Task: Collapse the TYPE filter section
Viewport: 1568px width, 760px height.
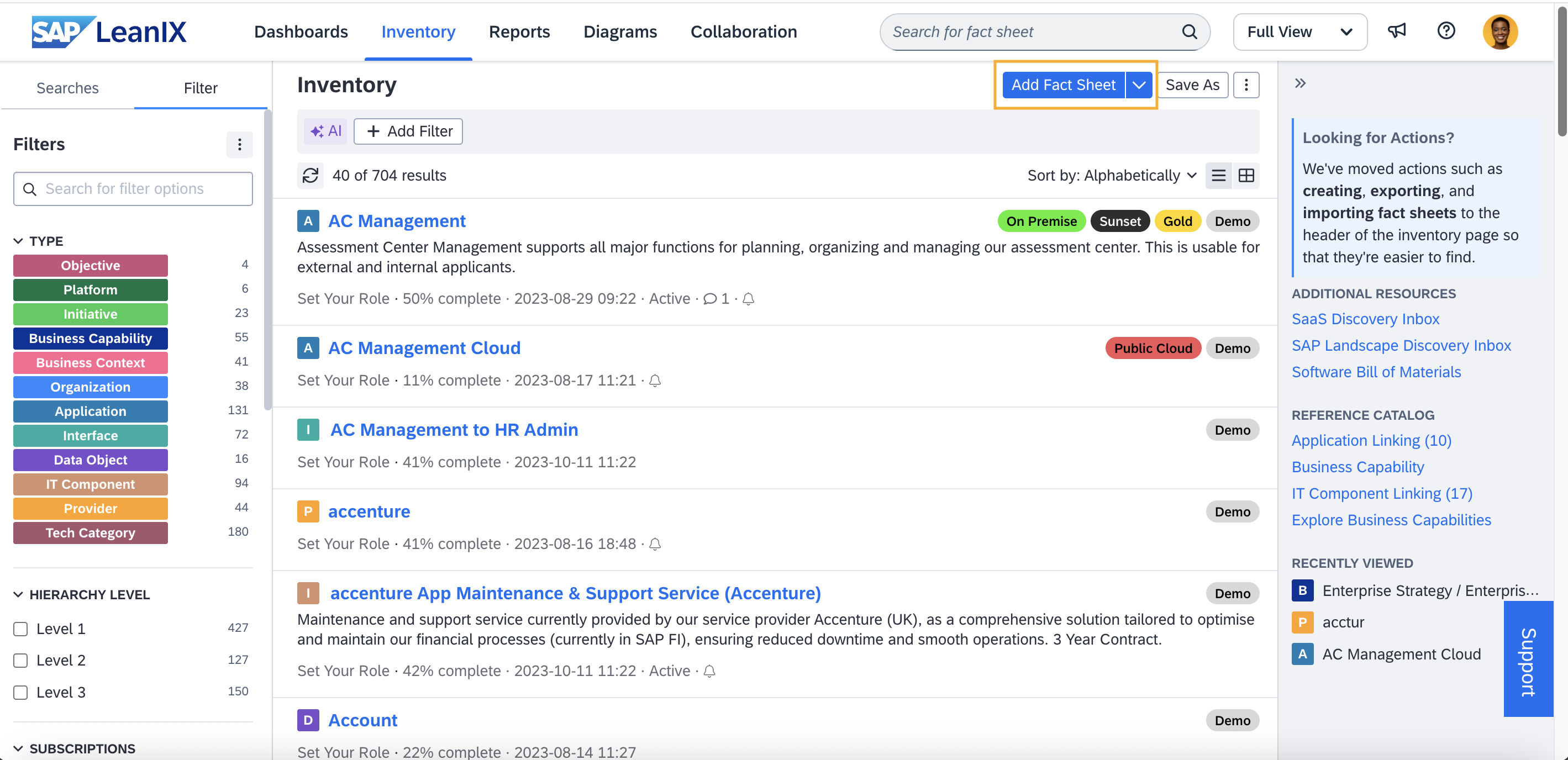Action: click(x=18, y=241)
